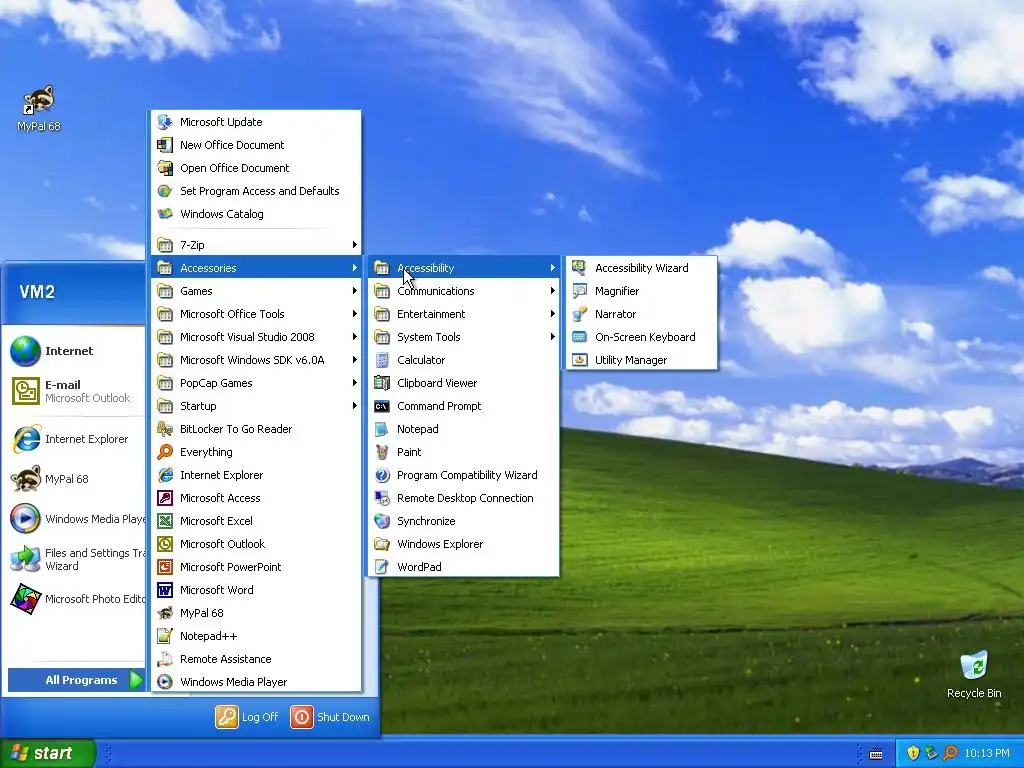1024x768 pixels.
Task: Expand the Communications submenu arrow
Action: tap(552, 291)
